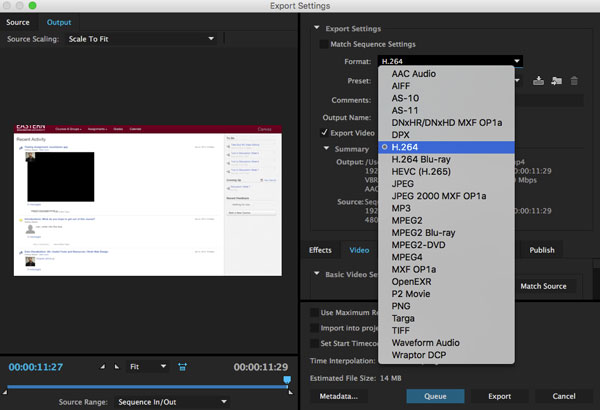Select Waveform Audio format
Viewport: 600px width, 410px height.
point(446,343)
